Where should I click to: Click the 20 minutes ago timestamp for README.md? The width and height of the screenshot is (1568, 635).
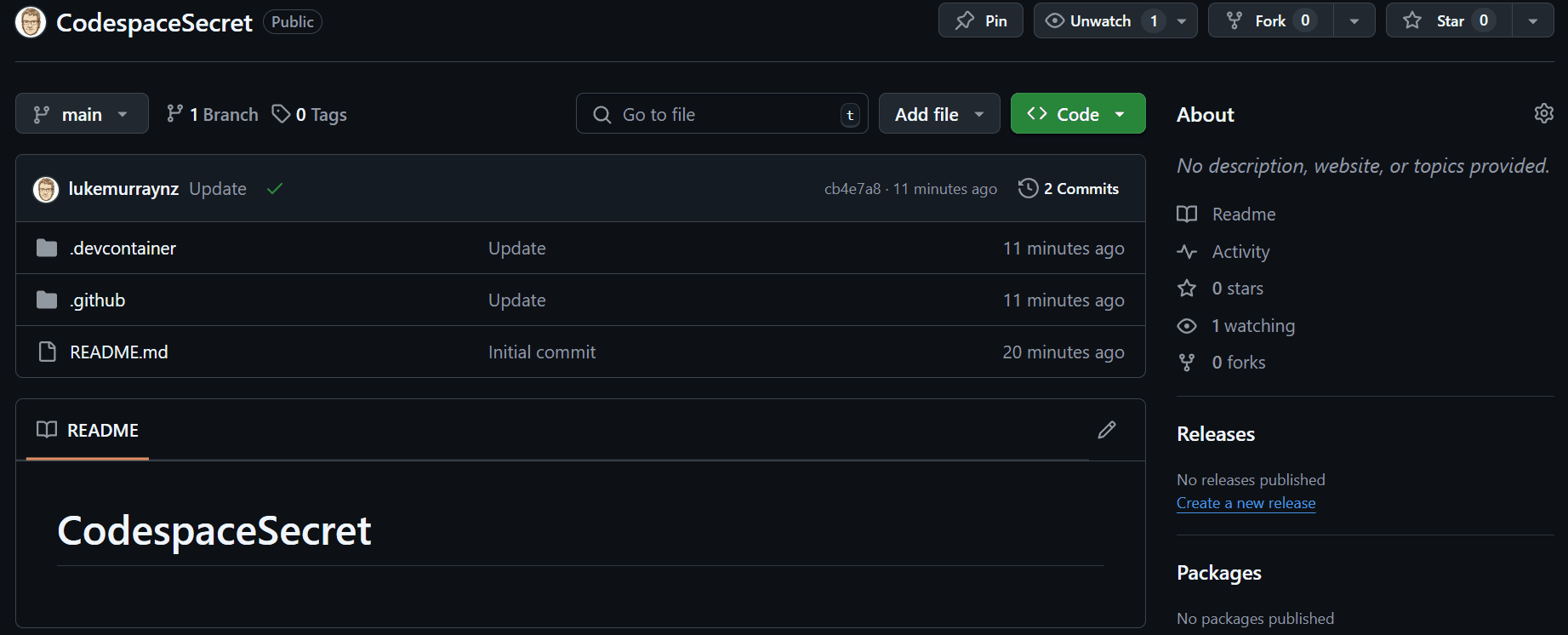pyautogui.click(x=1063, y=352)
